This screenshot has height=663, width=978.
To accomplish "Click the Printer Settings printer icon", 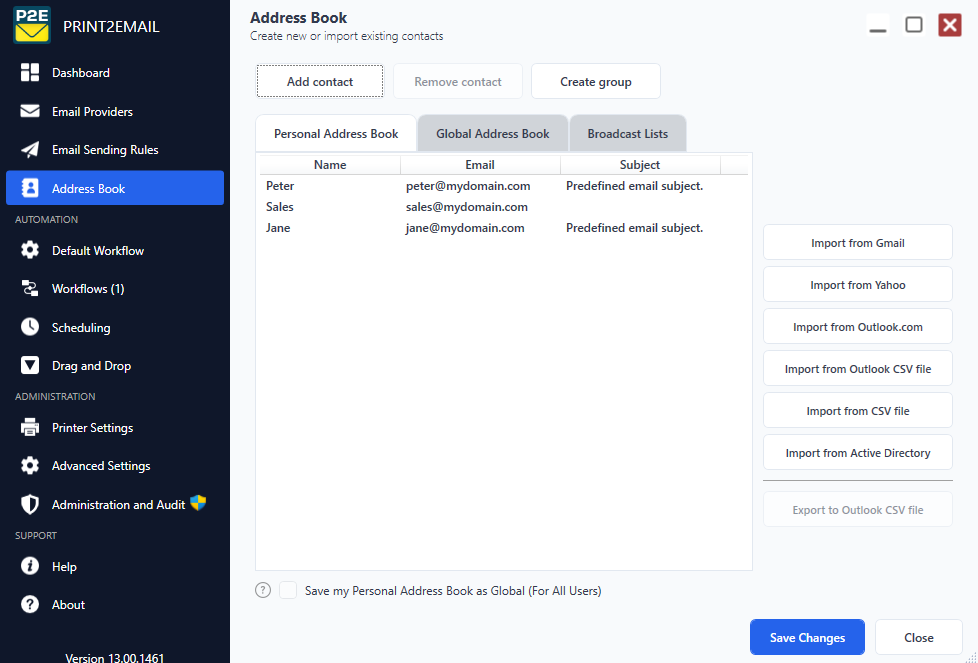I will [x=29, y=427].
